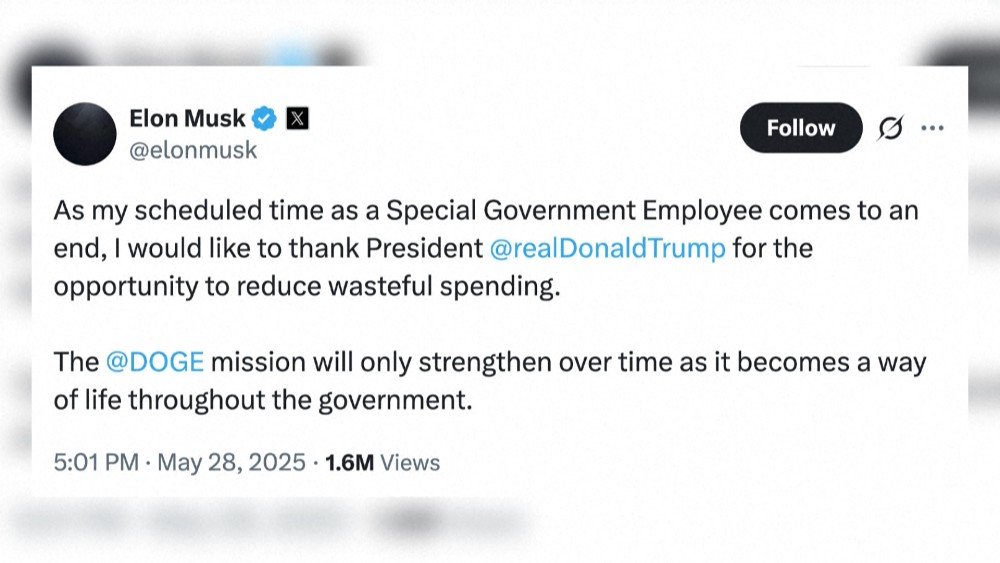Open the Elon Musk display name link
Screen dimensions: 1000x563
click(x=187, y=119)
